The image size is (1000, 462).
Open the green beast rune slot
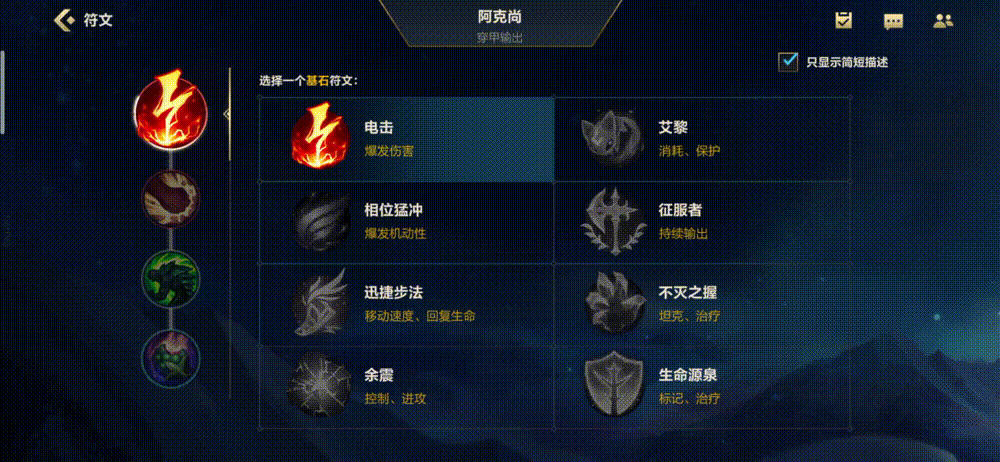[x=171, y=279]
